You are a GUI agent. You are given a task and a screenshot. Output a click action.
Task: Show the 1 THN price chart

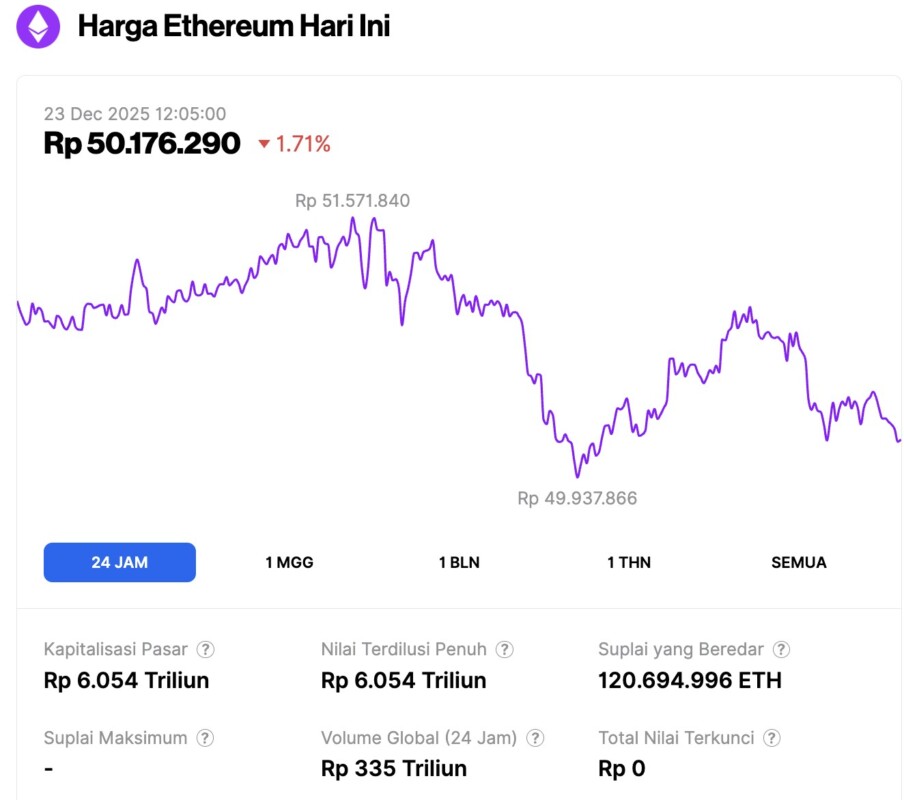[x=629, y=562]
